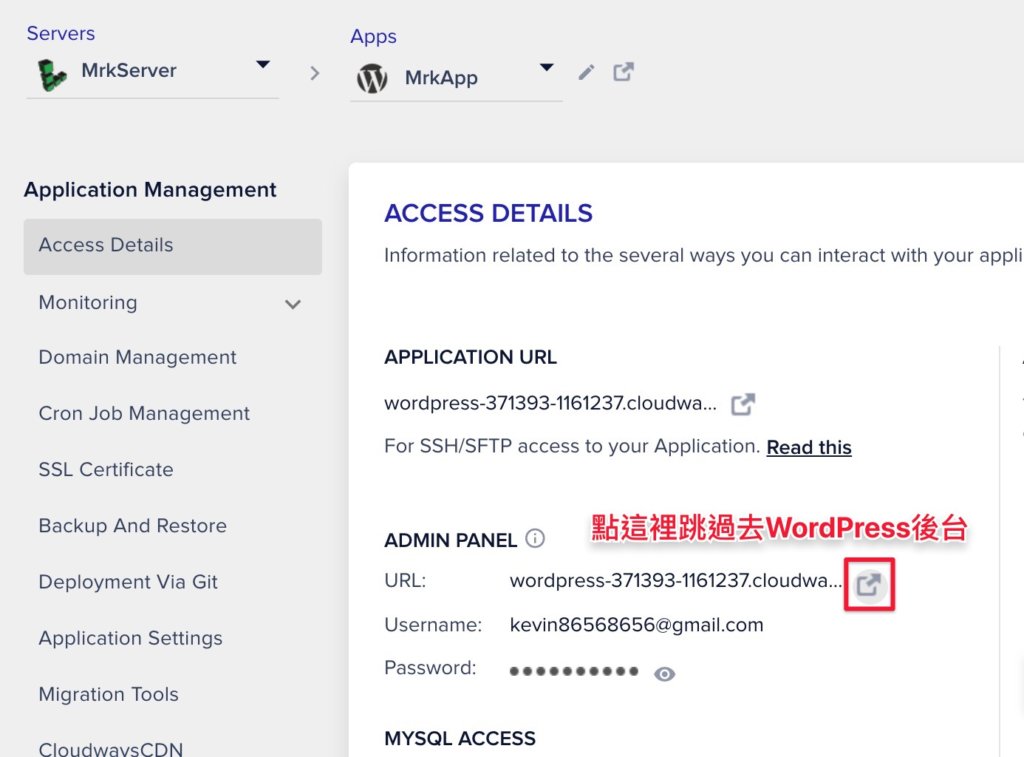Select Migration Tools
The width and height of the screenshot is (1024, 757).
(108, 694)
